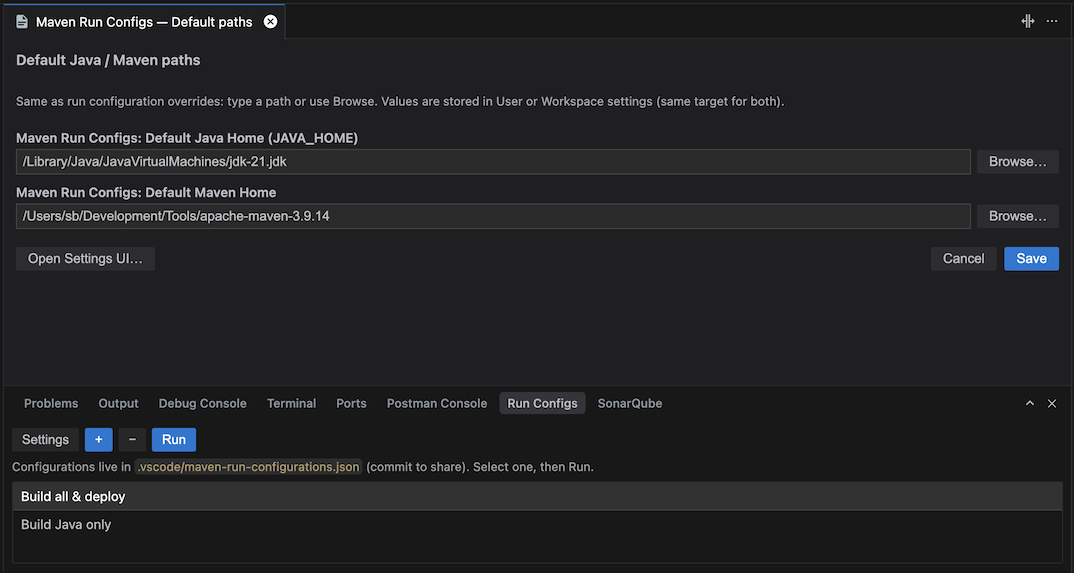Run the selected Maven configuration

[174, 440]
